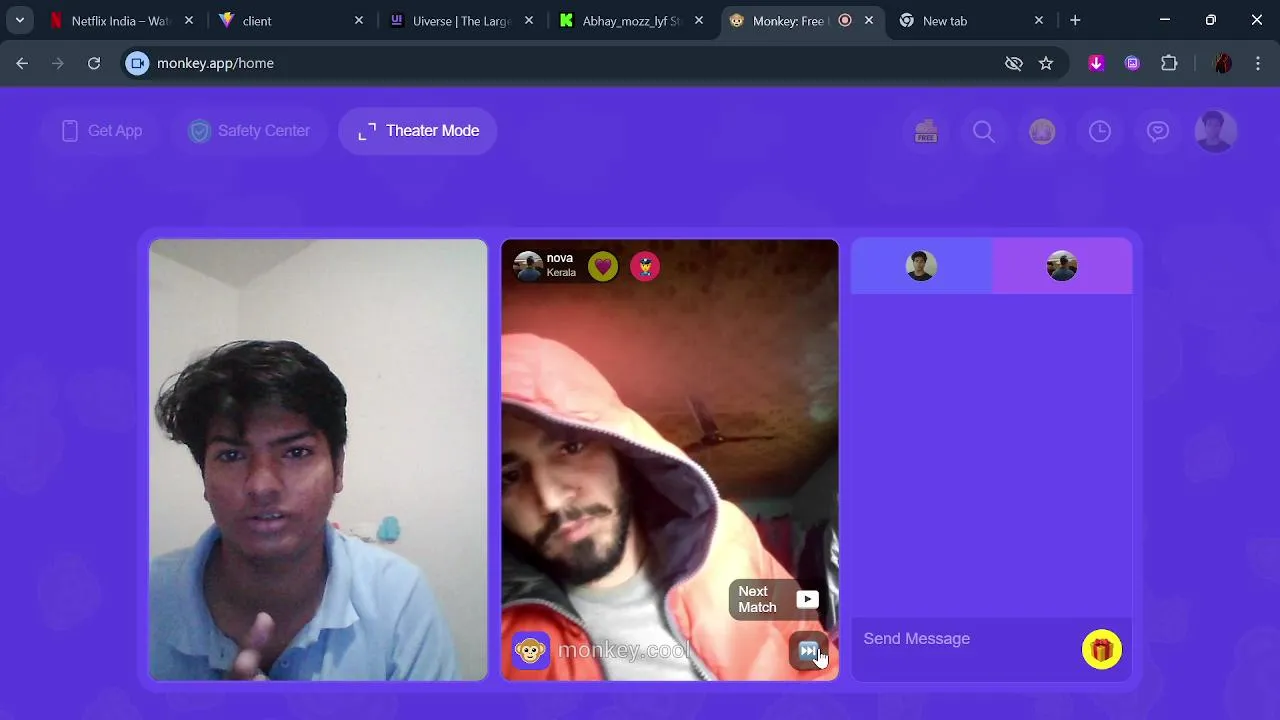
Task: Go back to previous page
Action: pos(22,63)
